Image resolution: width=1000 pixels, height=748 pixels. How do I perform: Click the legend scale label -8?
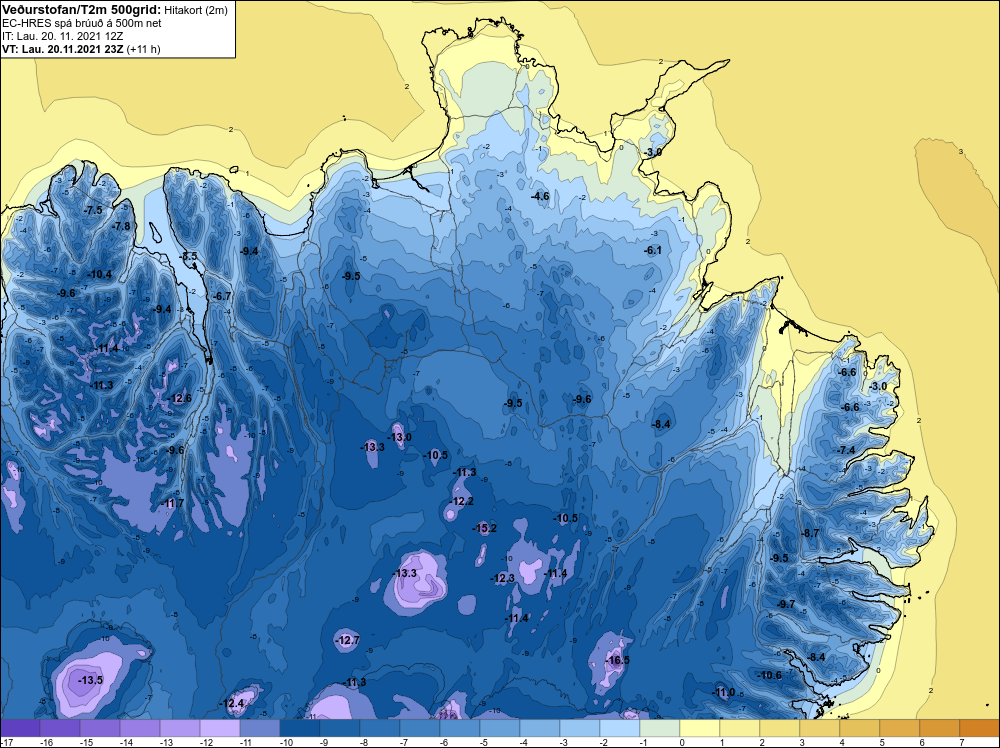(364, 743)
